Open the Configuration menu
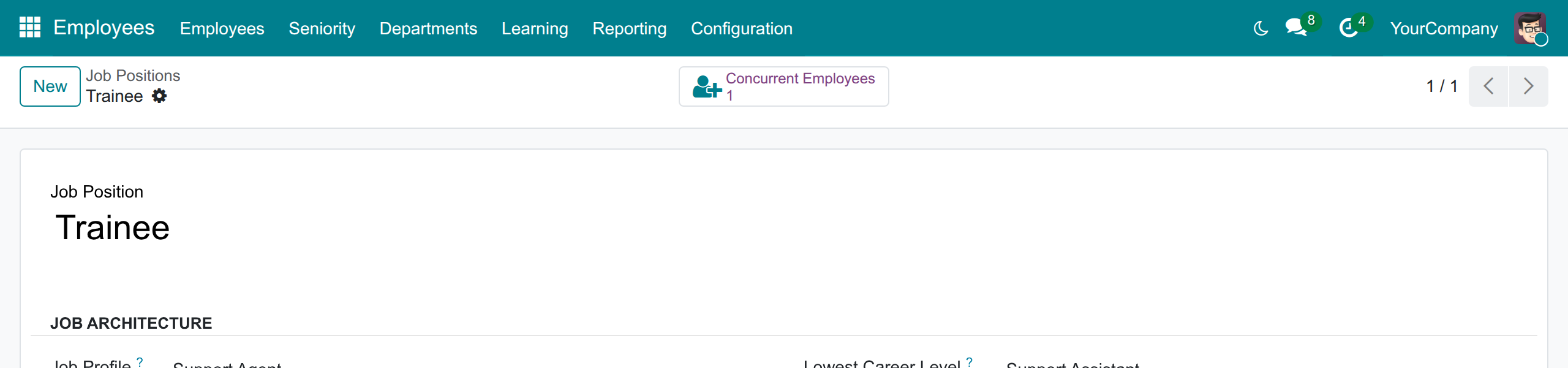Image resolution: width=1568 pixels, height=368 pixels. click(x=741, y=28)
